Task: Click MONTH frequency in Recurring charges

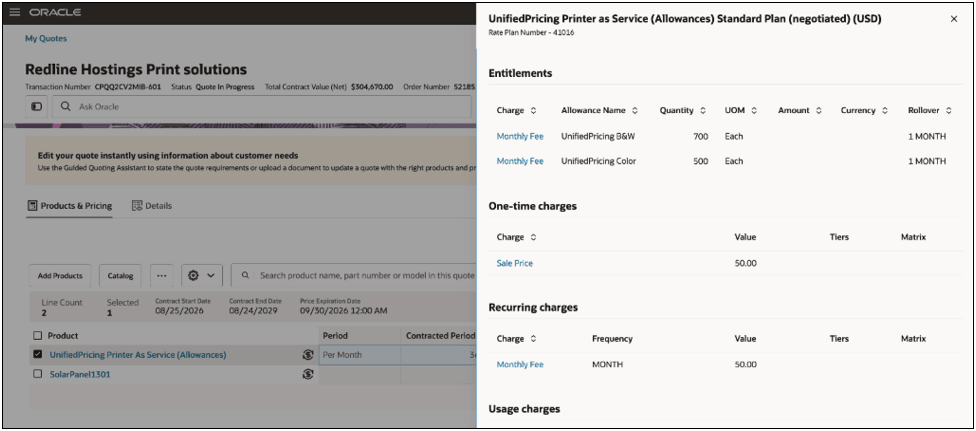Action: (608, 364)
